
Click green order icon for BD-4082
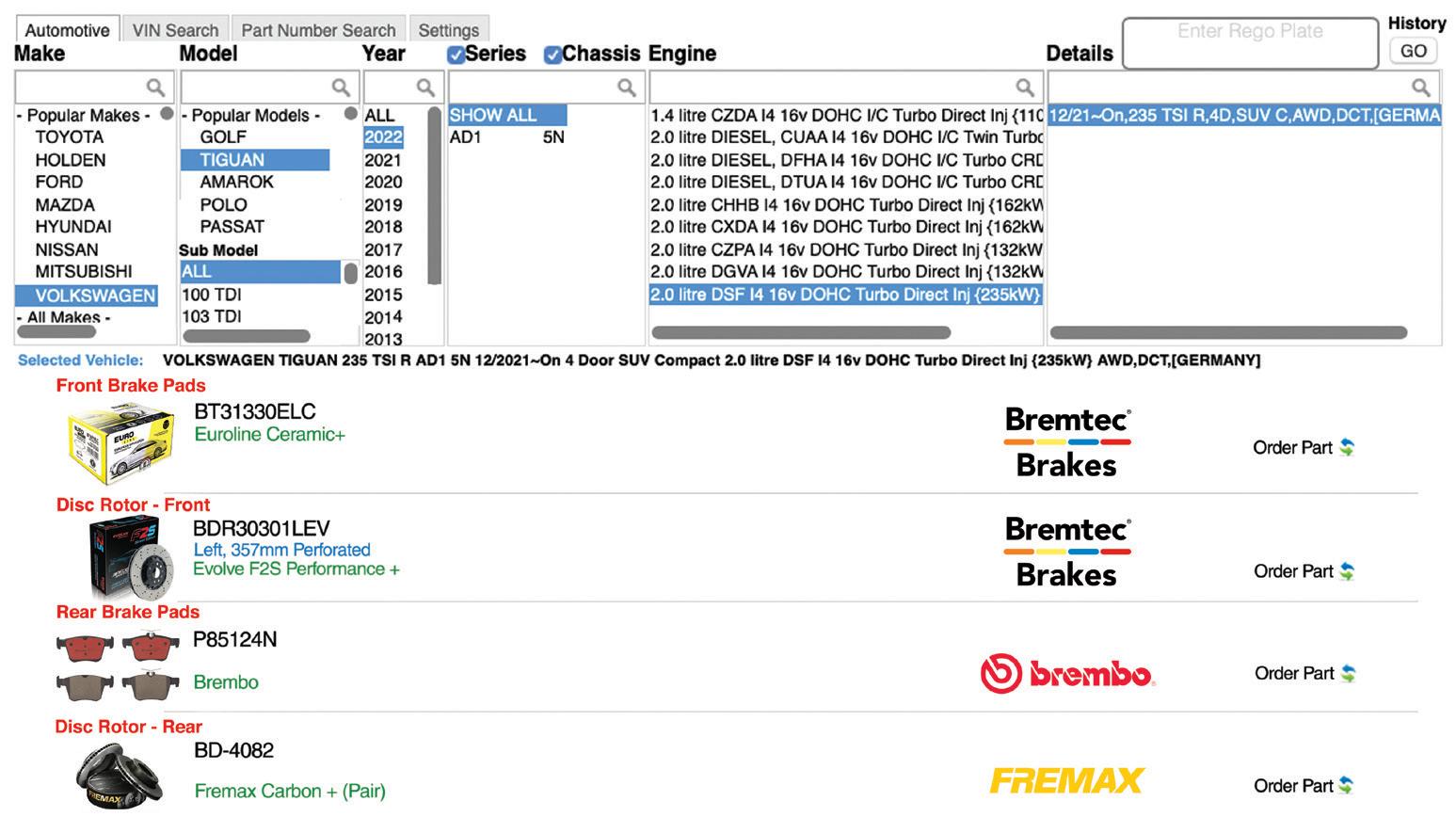pos(1347,785)
